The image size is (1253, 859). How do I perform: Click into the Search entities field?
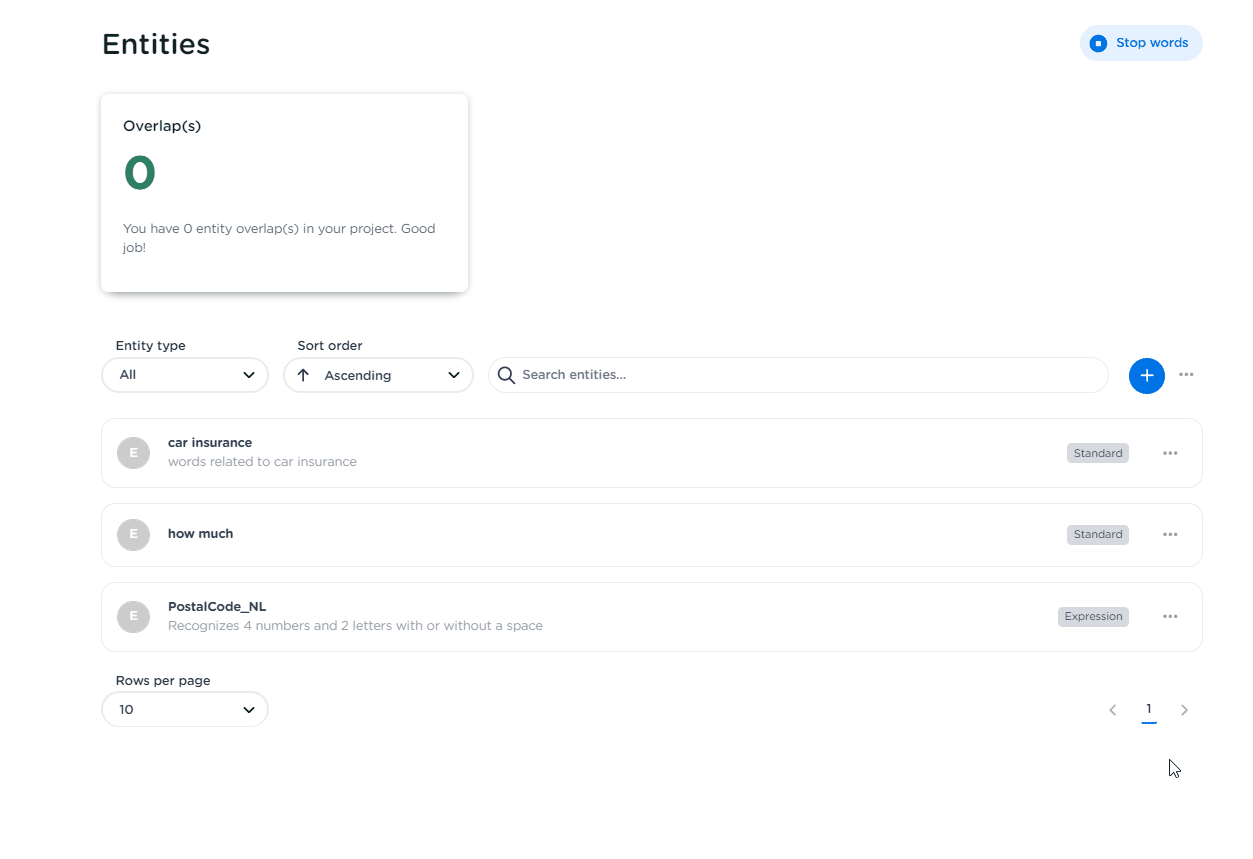coord(800,375)
